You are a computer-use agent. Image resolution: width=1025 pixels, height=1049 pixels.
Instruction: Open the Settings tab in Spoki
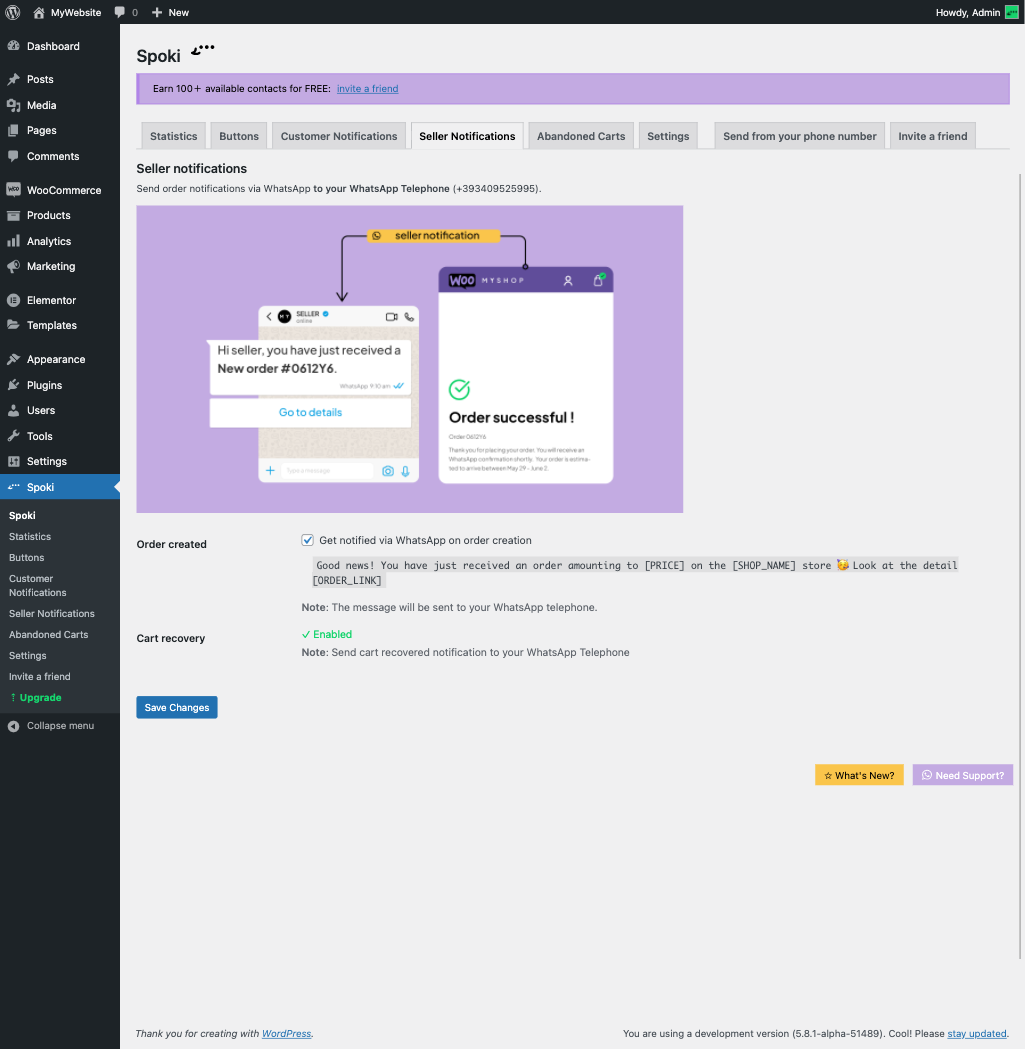pos(668,136)
